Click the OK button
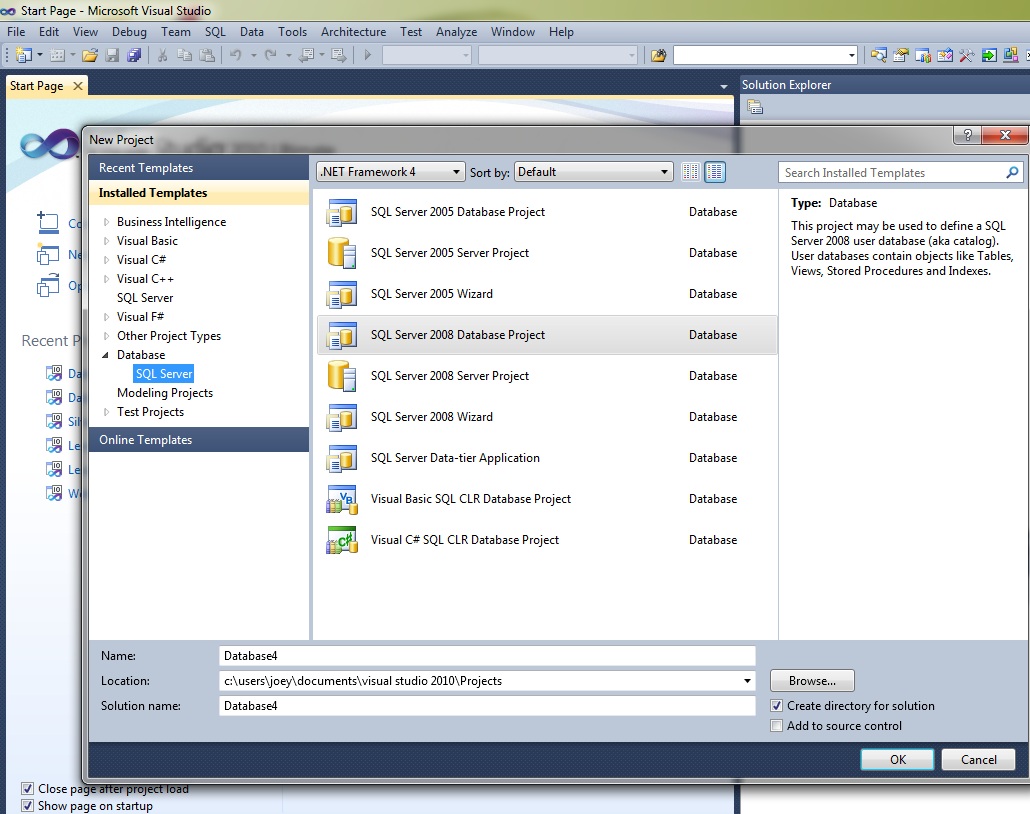The height and width of the screenshot is (814, 1030). click(897, 759)
